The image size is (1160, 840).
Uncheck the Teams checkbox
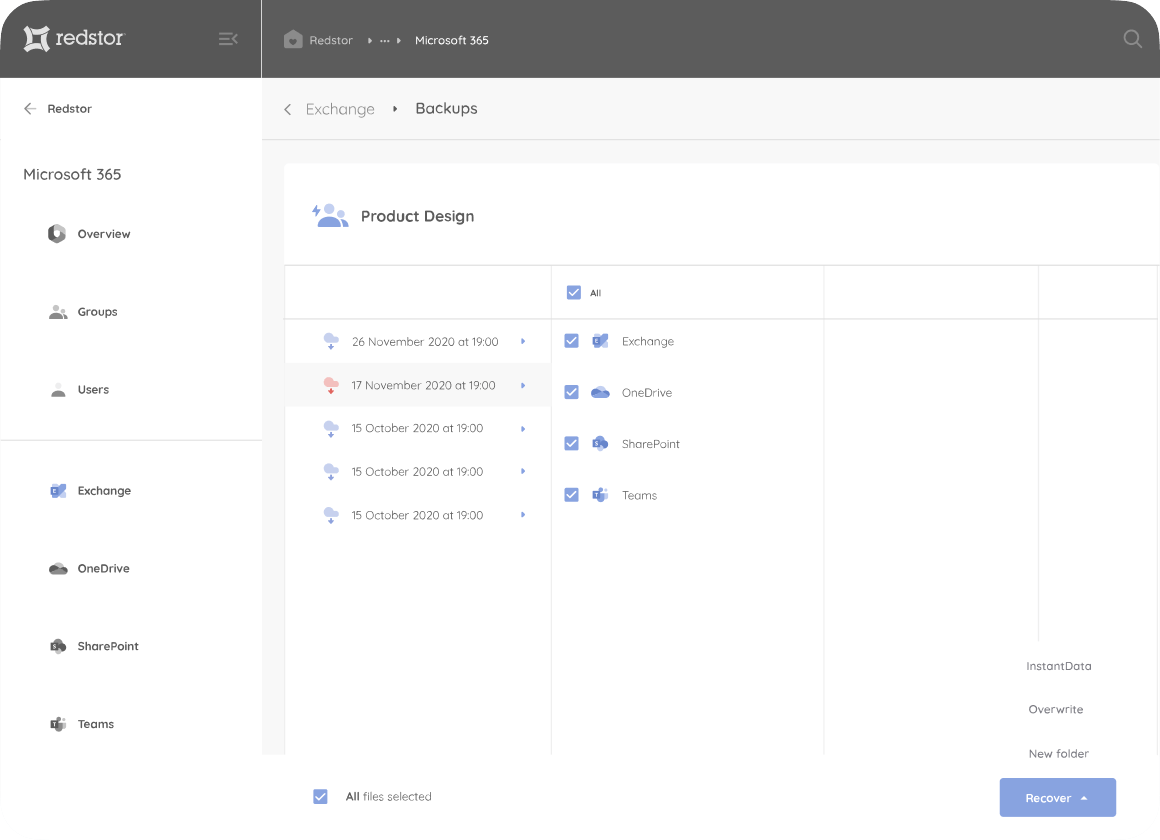tap(571, 494)
